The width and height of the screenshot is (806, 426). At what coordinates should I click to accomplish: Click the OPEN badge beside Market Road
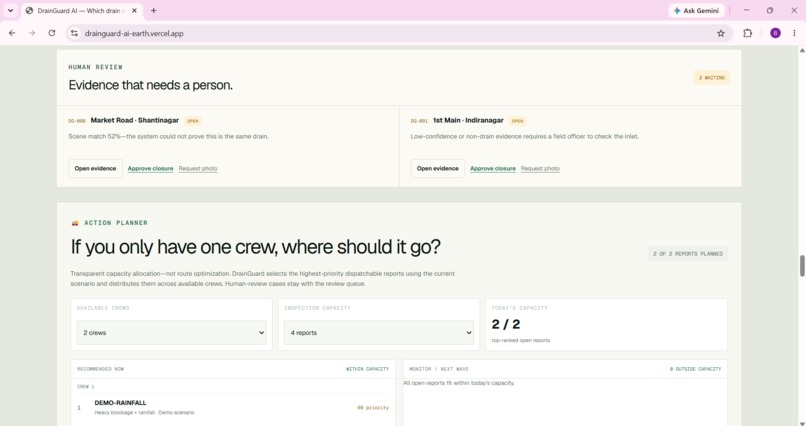pos(193,121)
